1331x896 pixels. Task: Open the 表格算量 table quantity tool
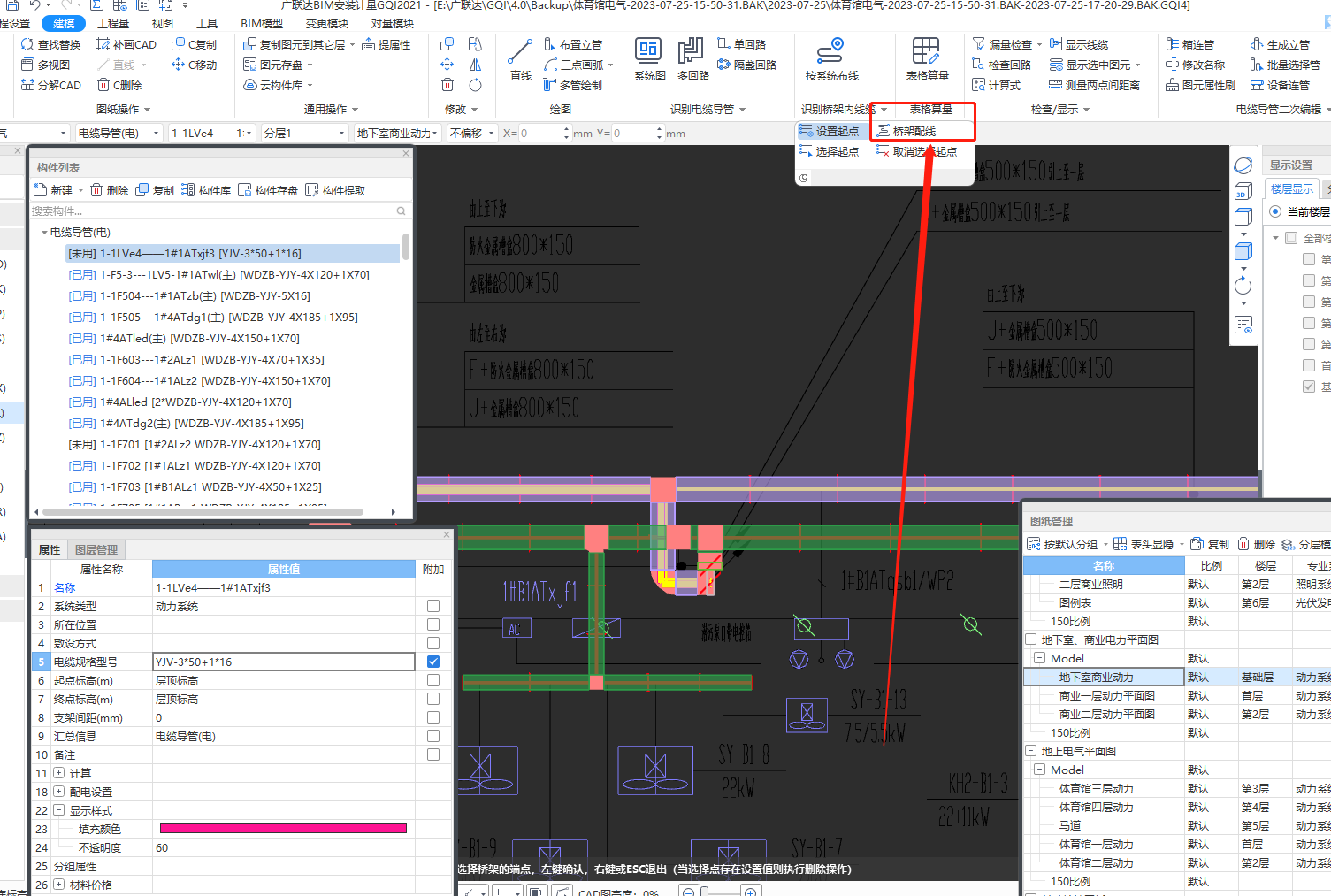pyautogui.click(x=927, y=60)
